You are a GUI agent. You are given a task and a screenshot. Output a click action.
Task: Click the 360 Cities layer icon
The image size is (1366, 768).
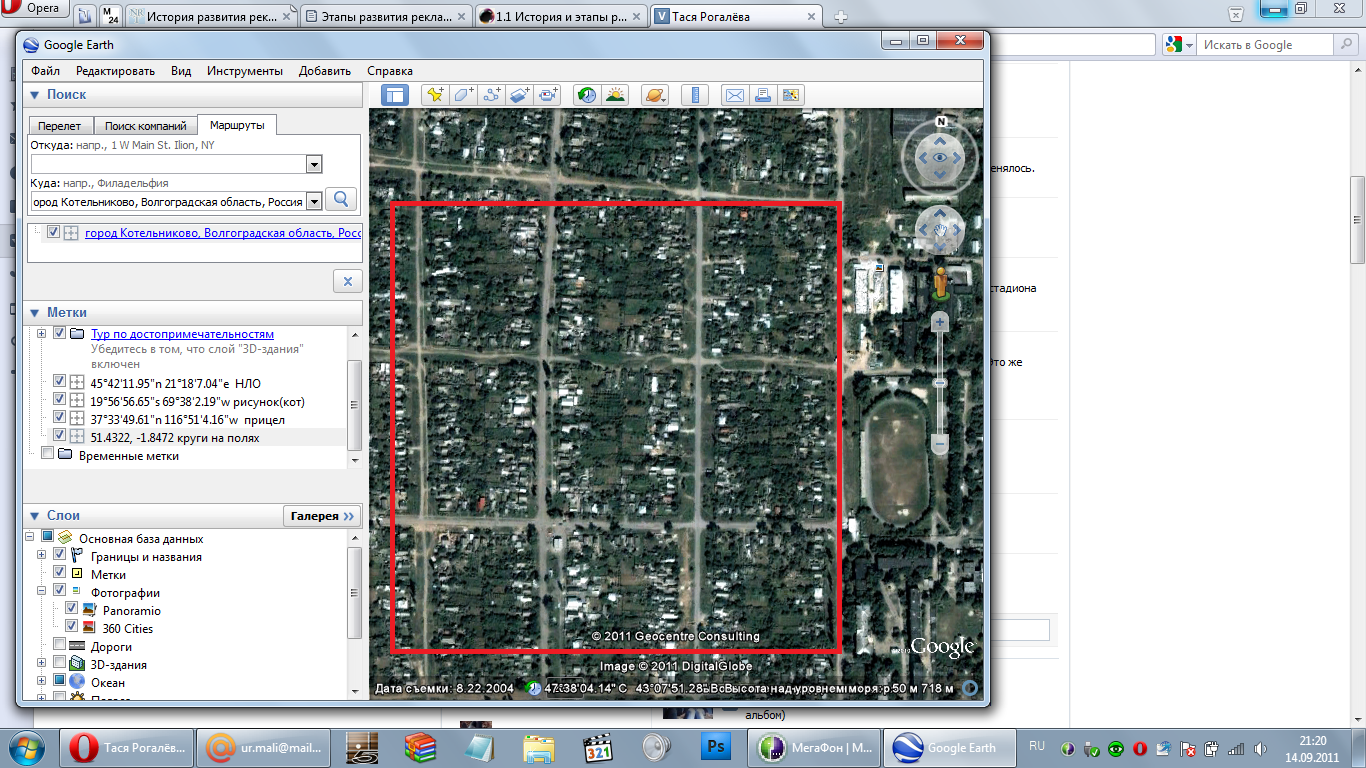click(88, 628)
